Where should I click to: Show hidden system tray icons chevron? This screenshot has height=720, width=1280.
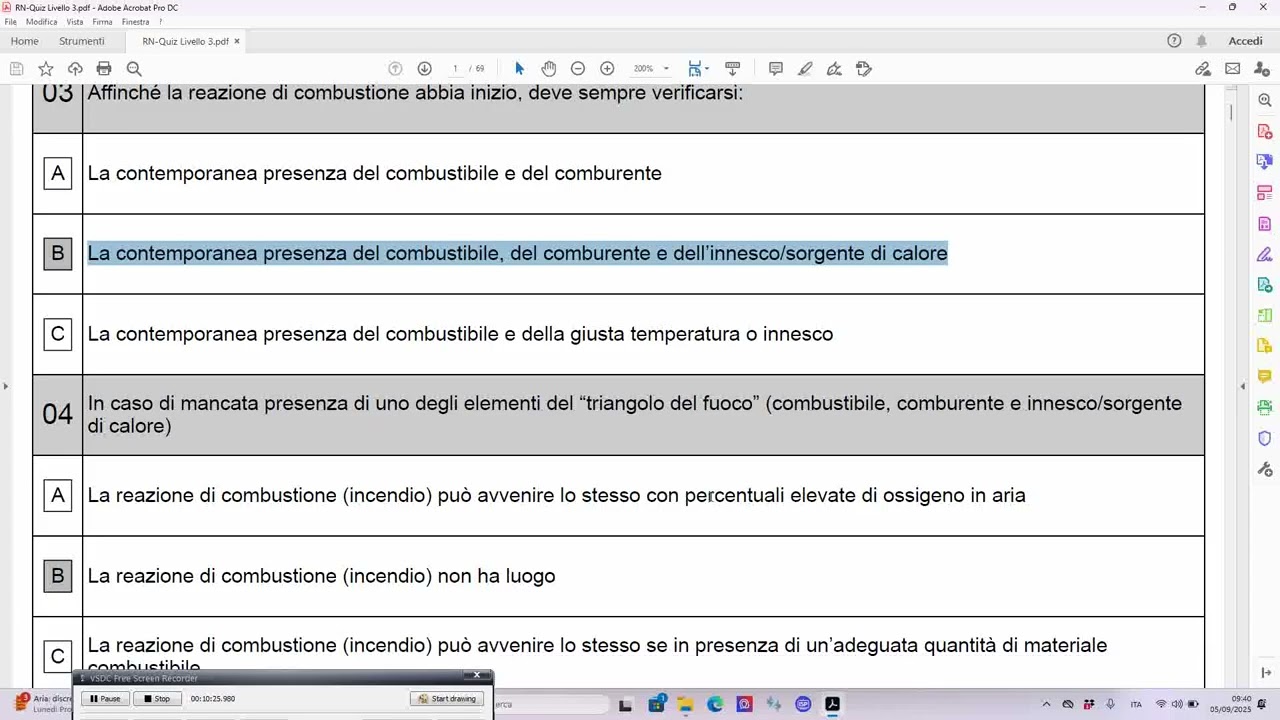point(1046,704)
